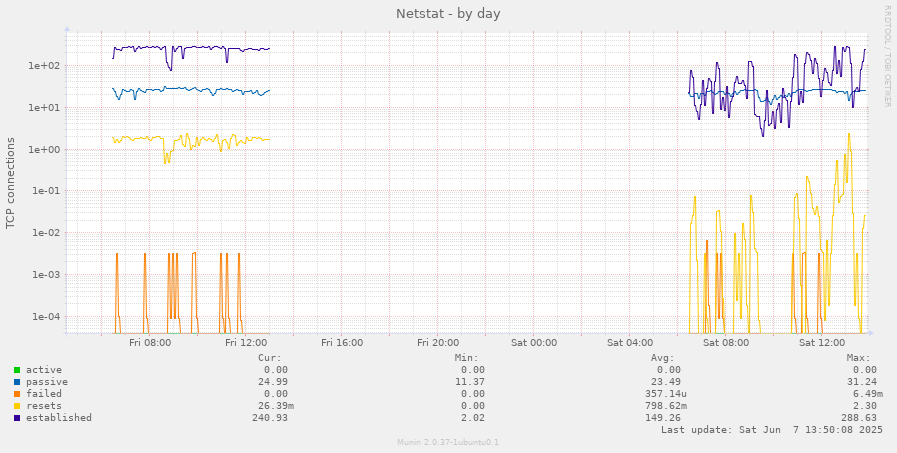This screenshot has width=897, height=453.
Task: Click the '1e-01' y-axis label
Action: (44, 192)
